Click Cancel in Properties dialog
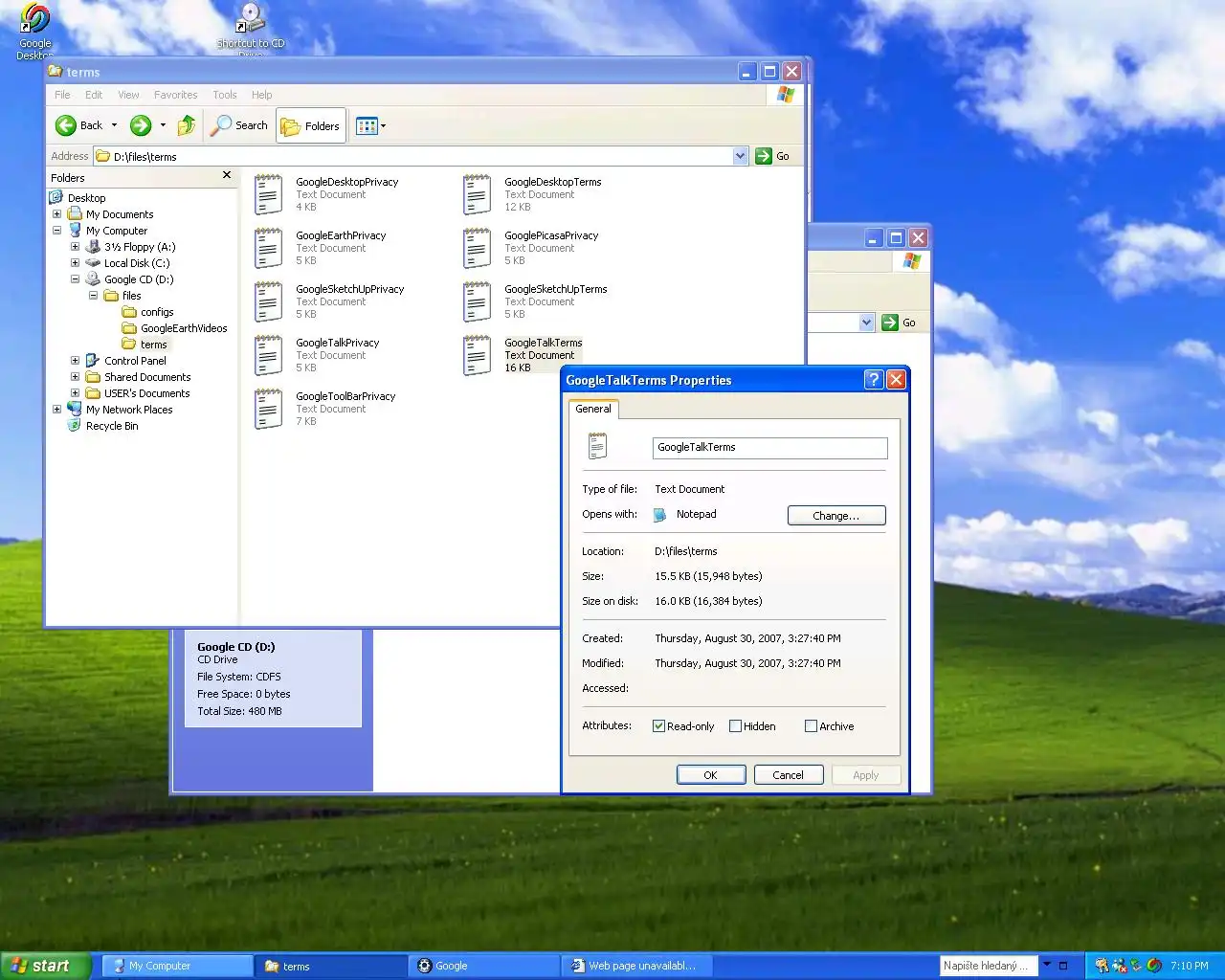 [789, 775]
